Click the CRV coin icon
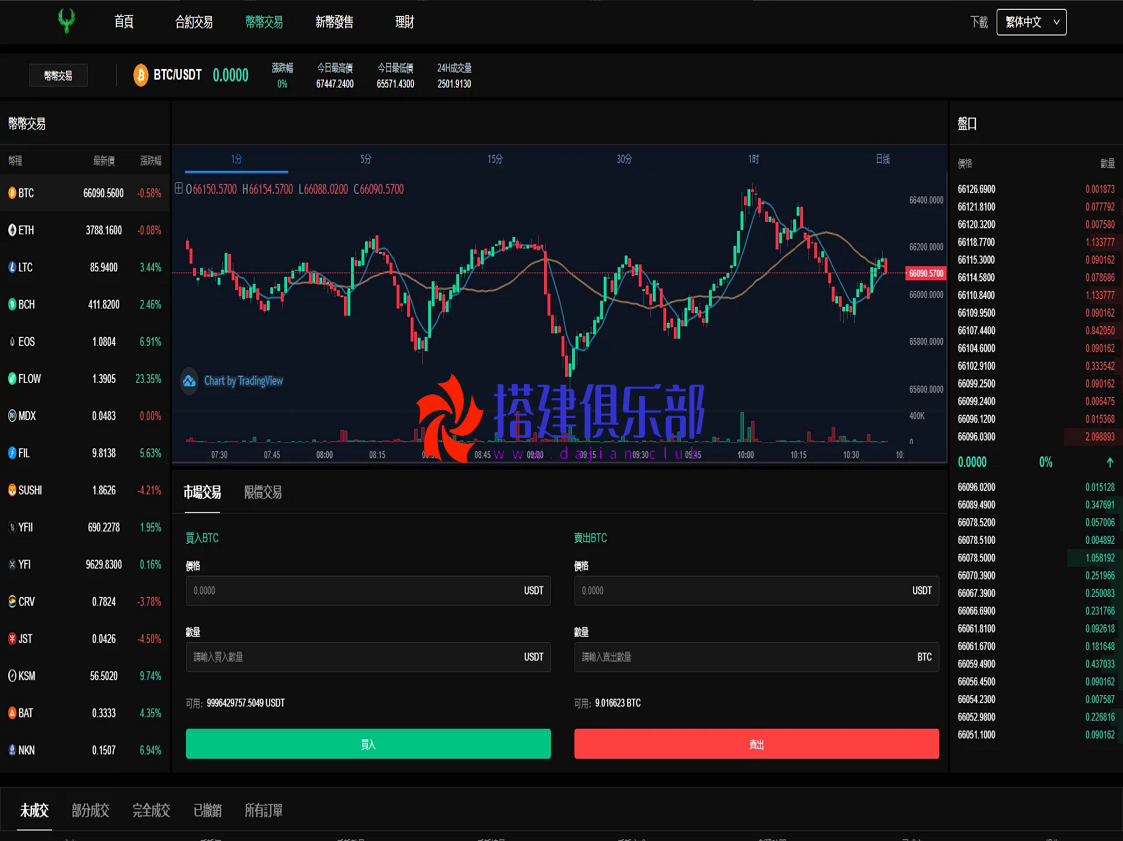 point(12,602)
